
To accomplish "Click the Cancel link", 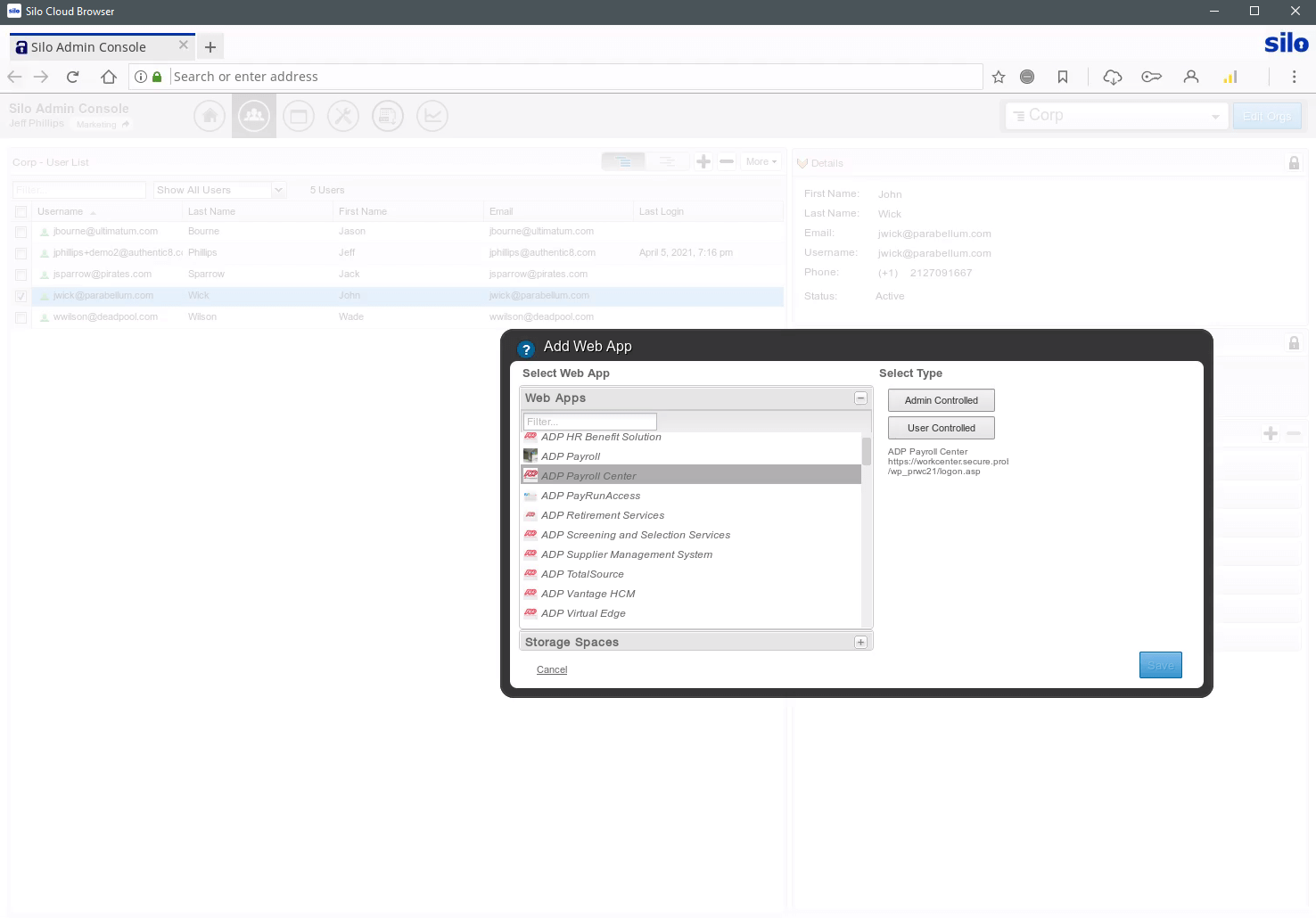I will pyautogui.click(x=552, y=669).
